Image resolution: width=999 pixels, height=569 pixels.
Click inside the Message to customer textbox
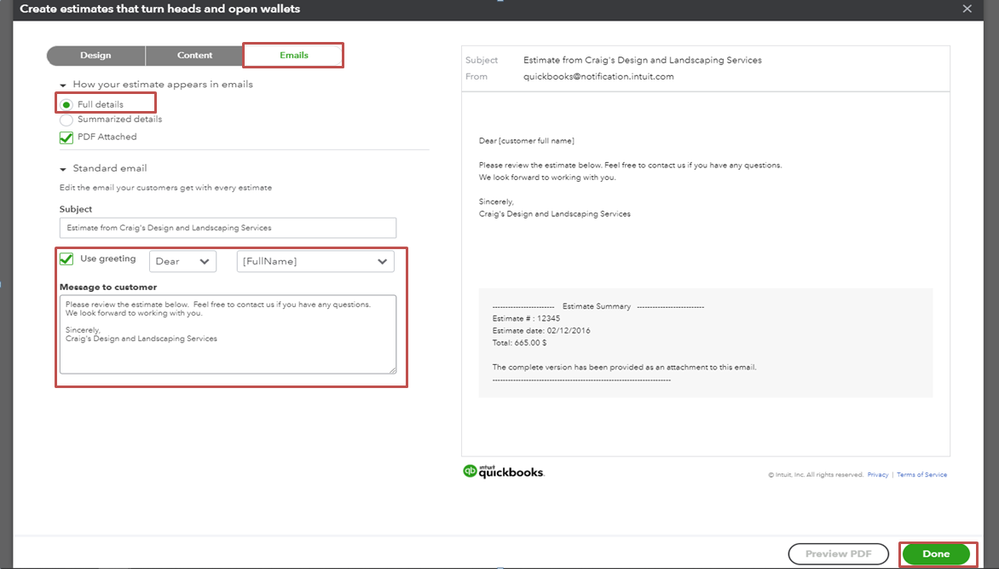pyautogui.click(x=227, y=334)
